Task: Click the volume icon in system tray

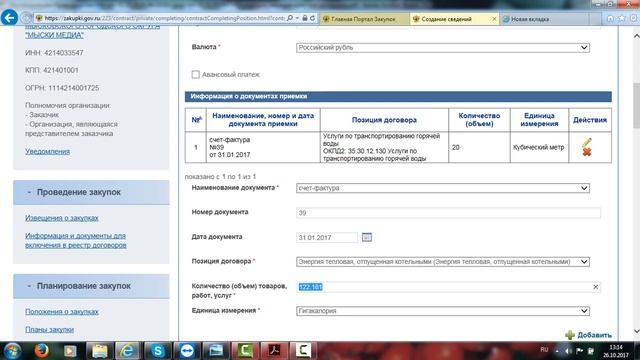Action: (568, 351)
